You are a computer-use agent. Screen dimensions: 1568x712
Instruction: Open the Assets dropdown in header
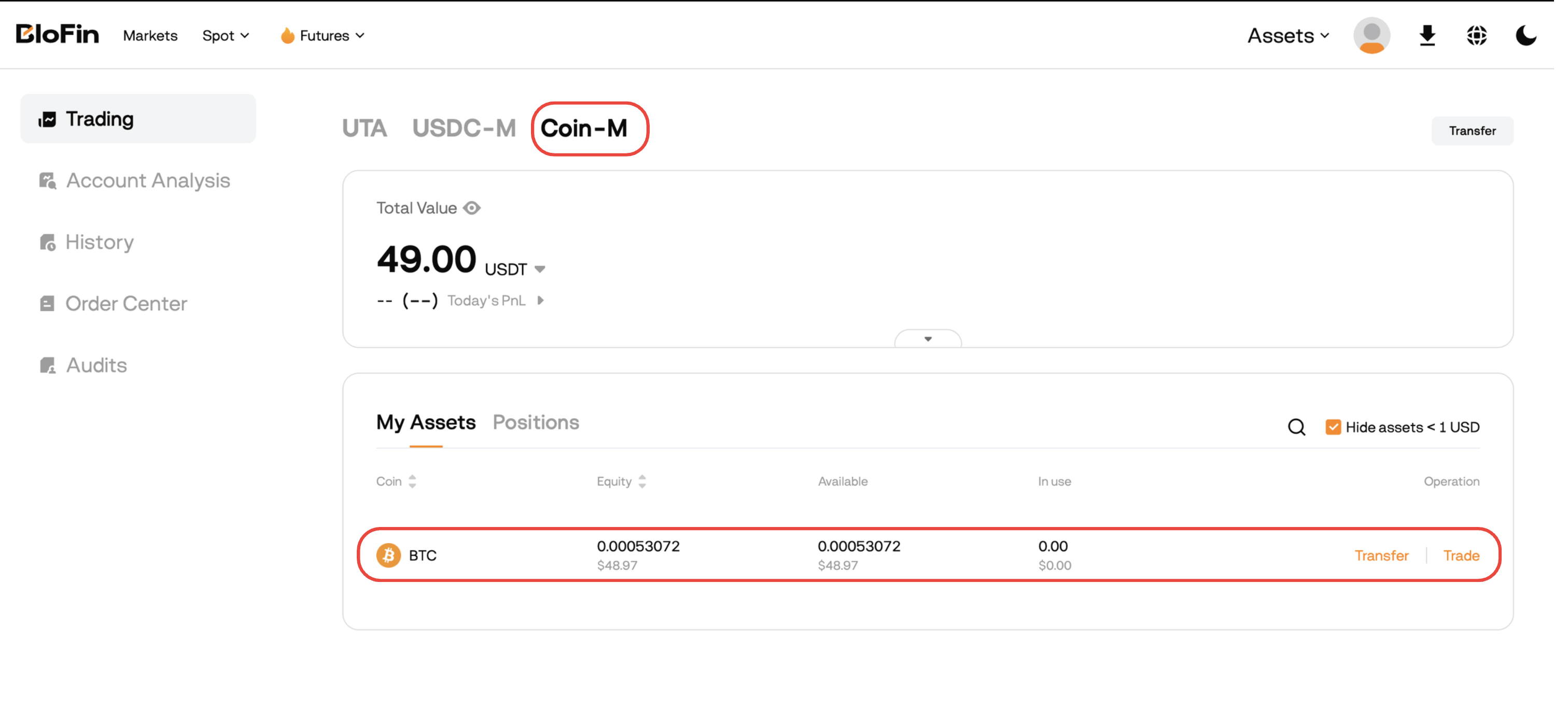1288,36
